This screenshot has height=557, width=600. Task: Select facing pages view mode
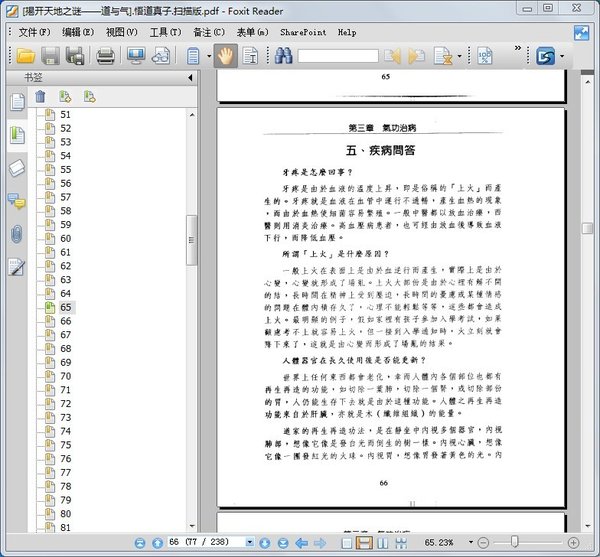(x=383, y=543)
